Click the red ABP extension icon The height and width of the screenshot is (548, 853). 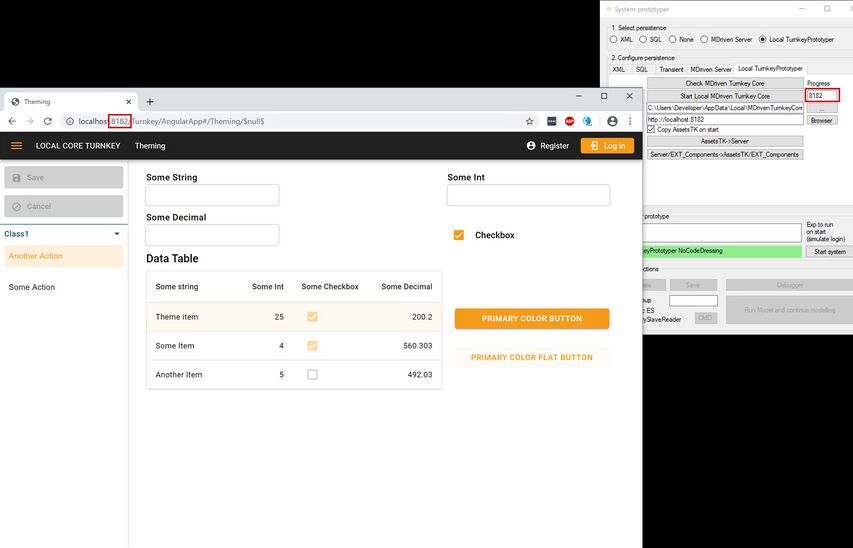click(x=569, y=121)
